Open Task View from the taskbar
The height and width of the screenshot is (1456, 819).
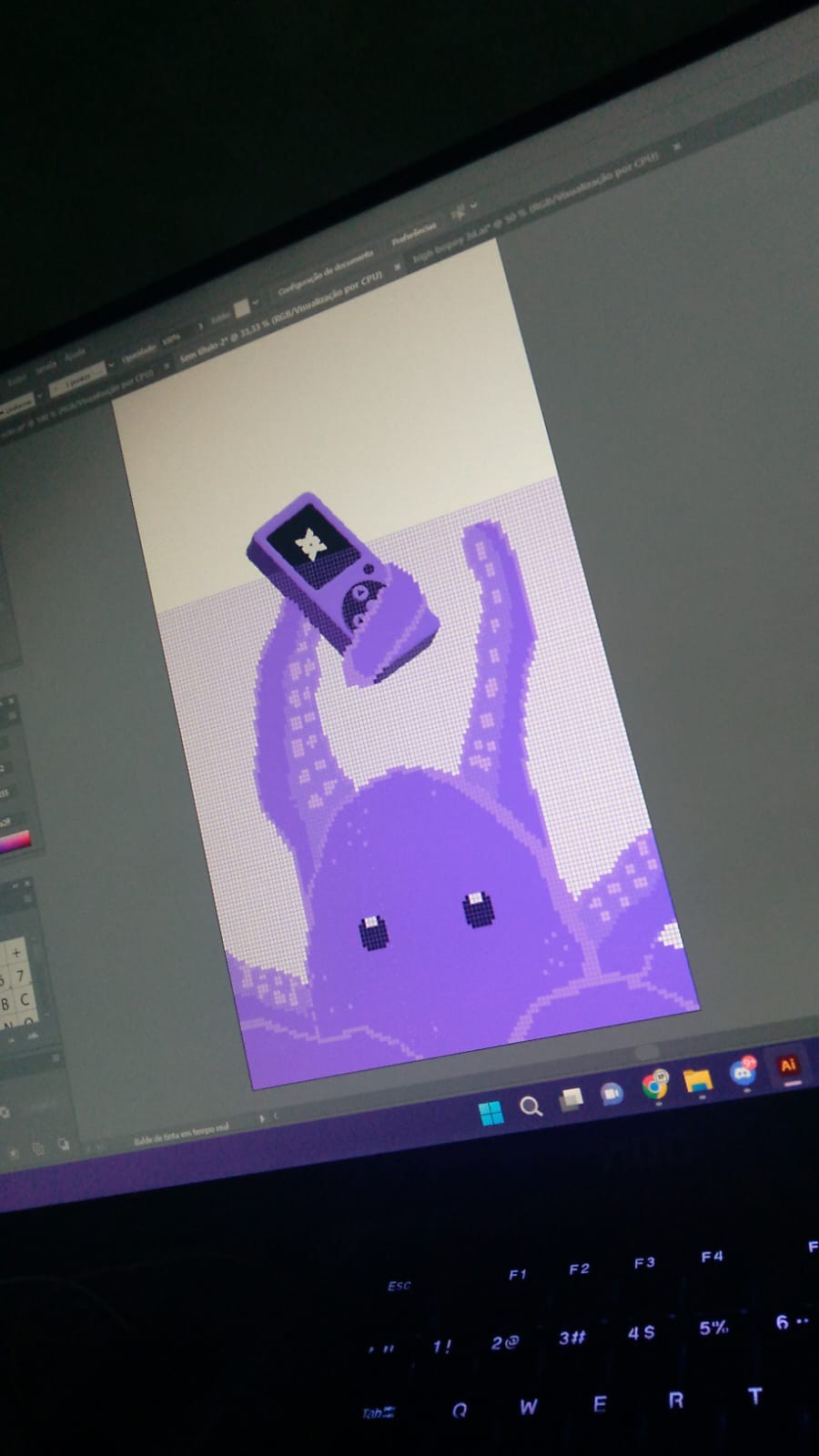point(571,1099)
